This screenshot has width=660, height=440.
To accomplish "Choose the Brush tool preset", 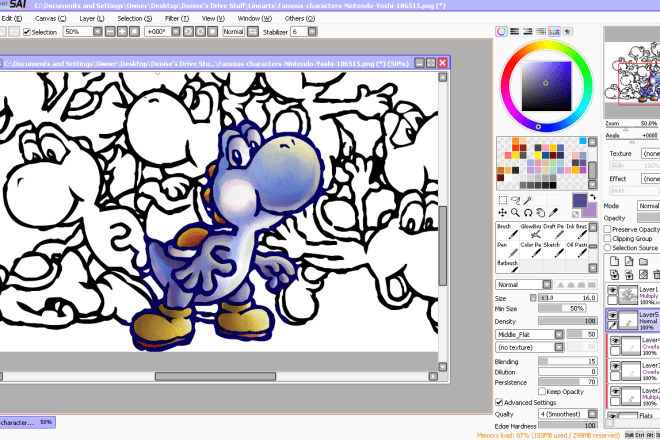I will coord(508,231).
